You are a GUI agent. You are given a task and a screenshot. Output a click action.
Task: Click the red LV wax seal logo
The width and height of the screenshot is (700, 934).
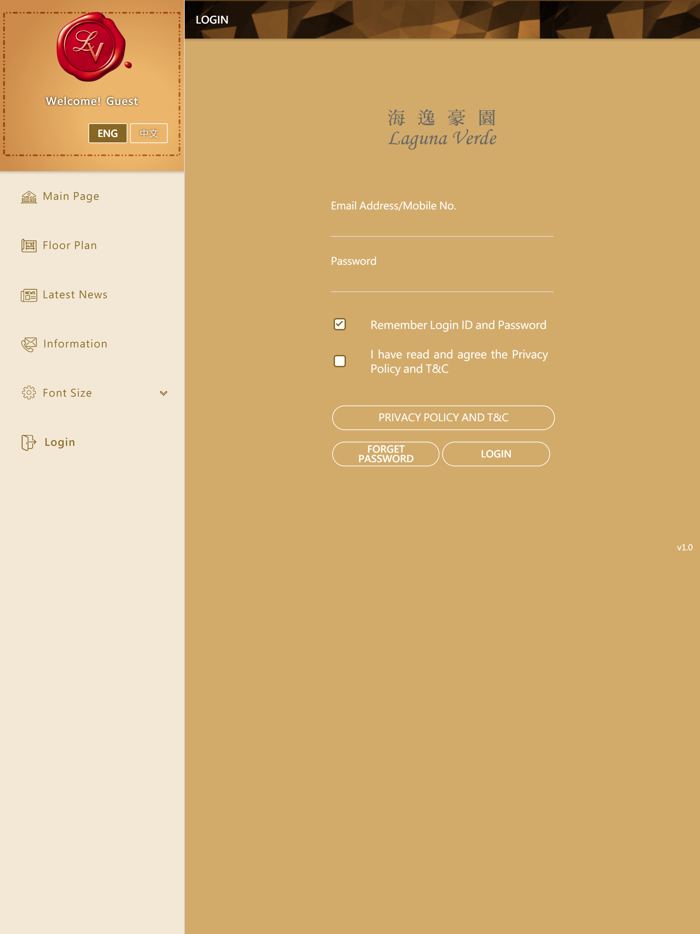(x=93, y=46)
